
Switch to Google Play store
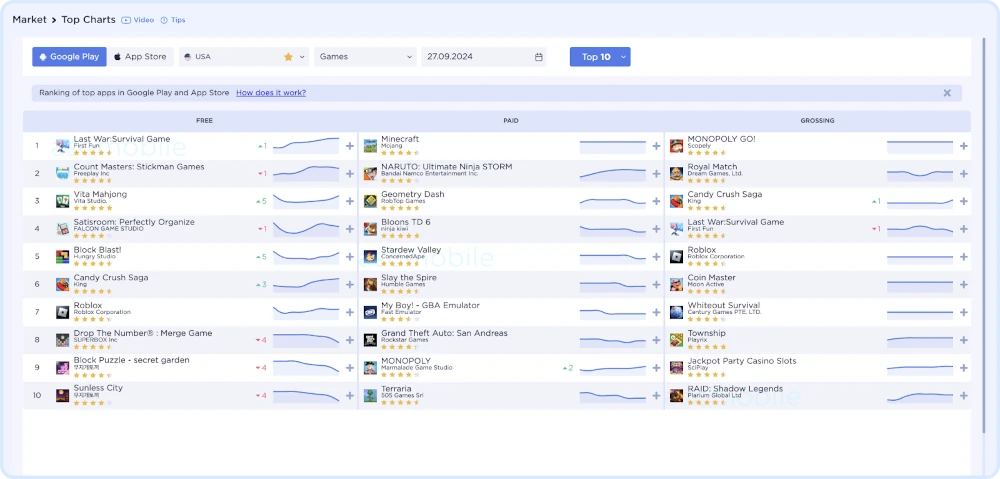[x=70, y=57]
